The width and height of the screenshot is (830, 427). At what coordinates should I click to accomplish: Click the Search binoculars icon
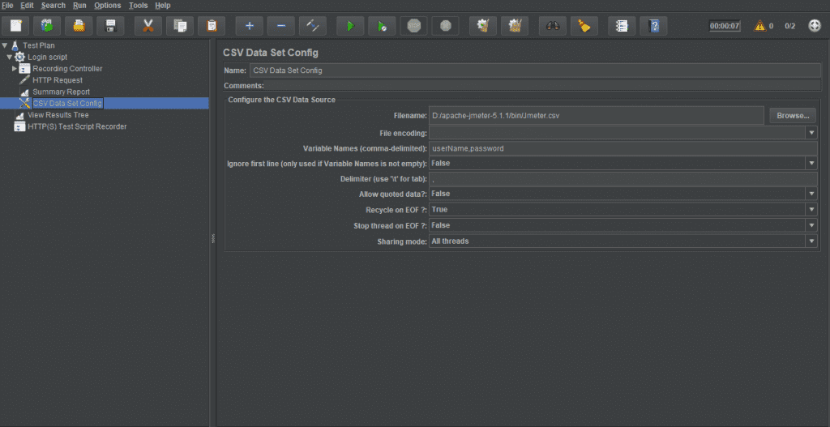(x=553, y=26)
